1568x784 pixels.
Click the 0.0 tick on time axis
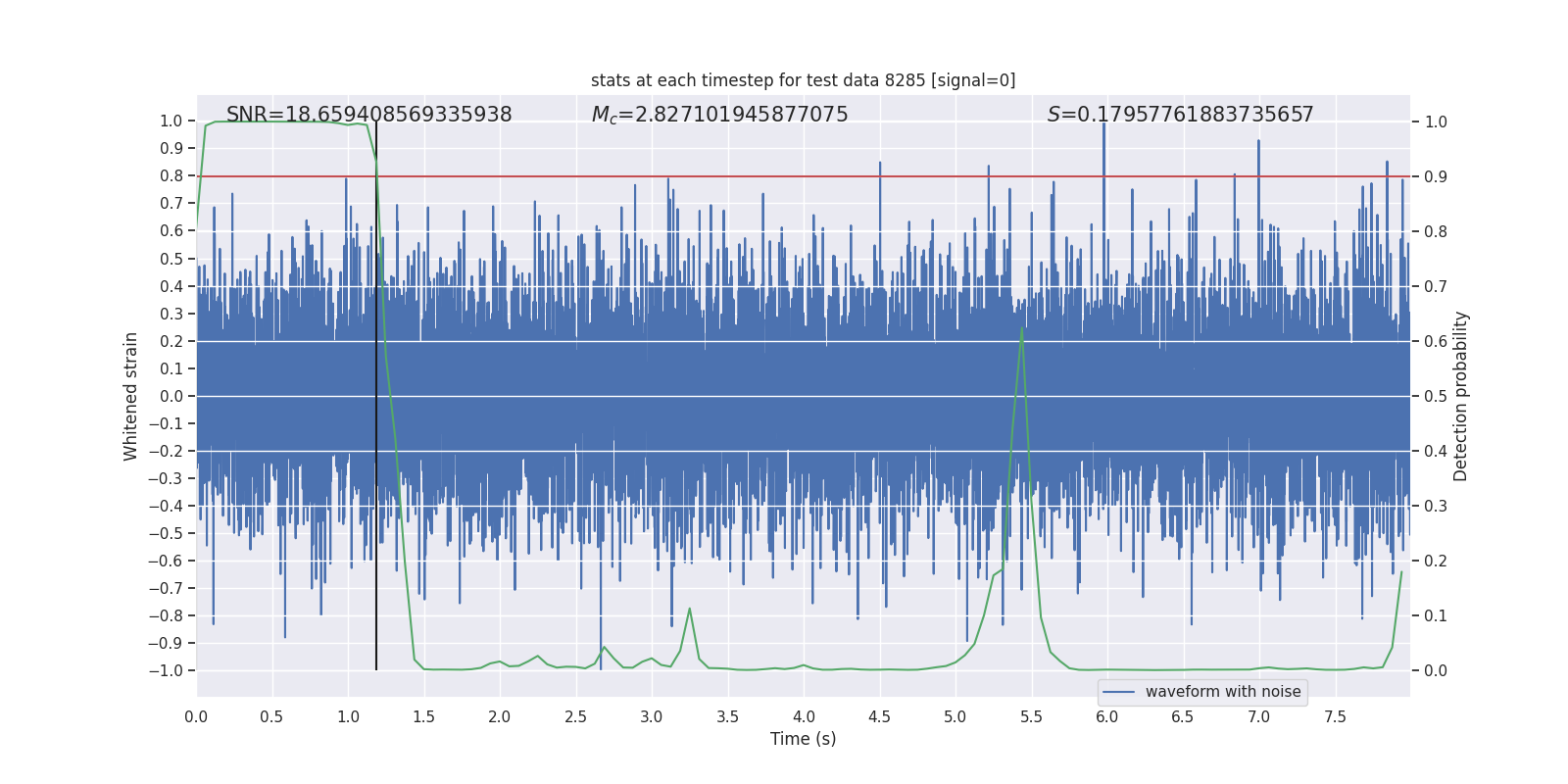point(196,716)
